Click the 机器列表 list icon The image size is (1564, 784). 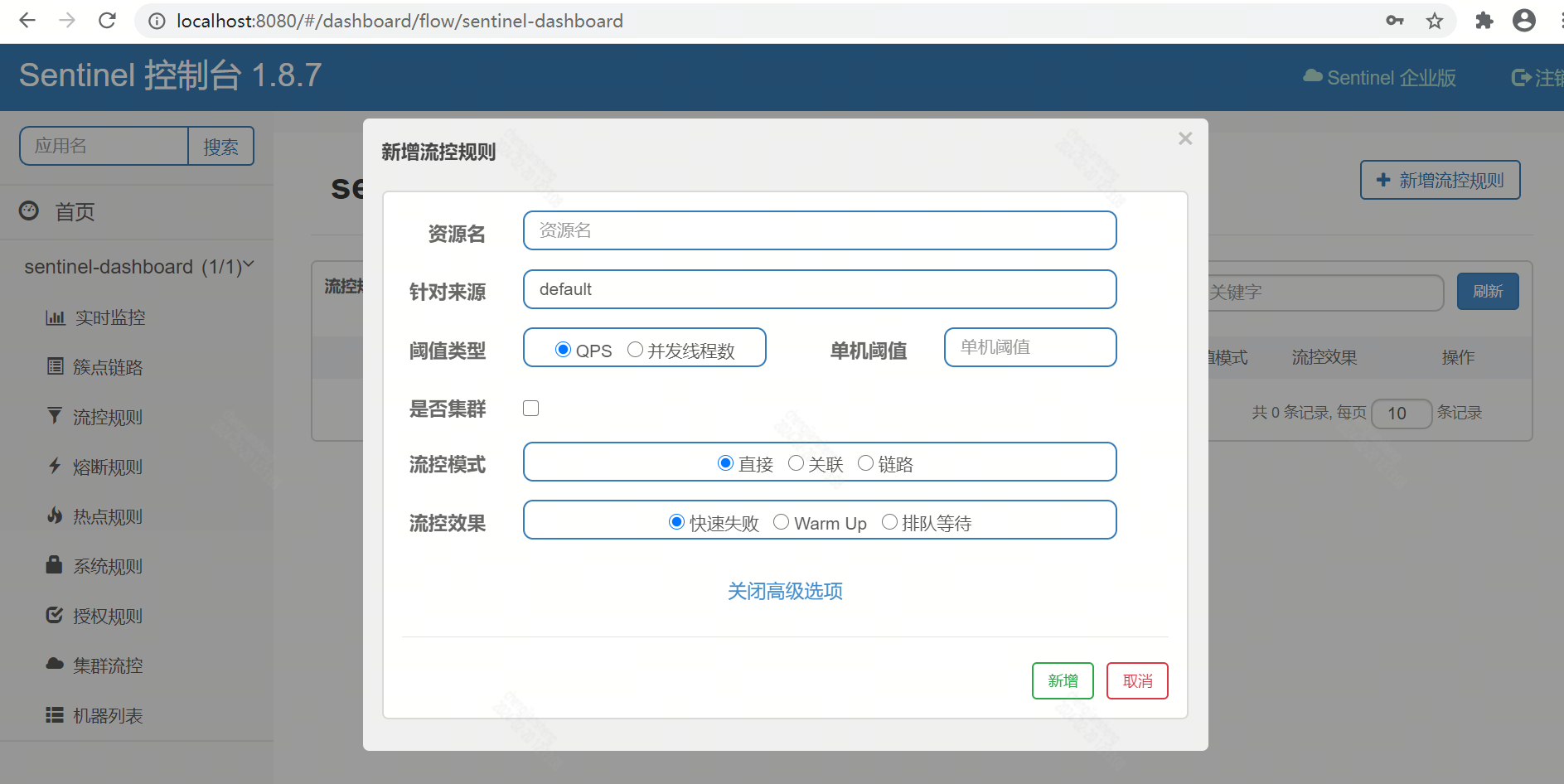[55, 714]
